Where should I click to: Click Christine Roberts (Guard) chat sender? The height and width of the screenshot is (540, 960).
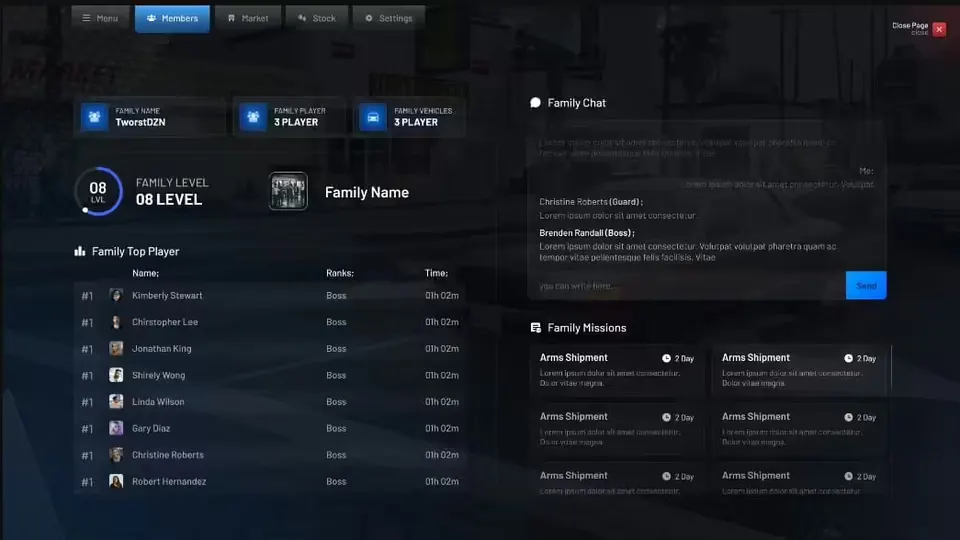point(591,201)
